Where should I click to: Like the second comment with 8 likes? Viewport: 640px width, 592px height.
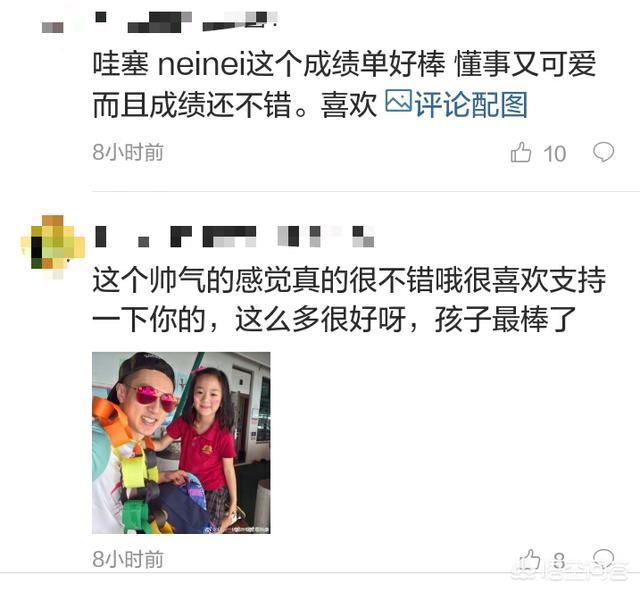pyautogui.click(x=529, y=560)
